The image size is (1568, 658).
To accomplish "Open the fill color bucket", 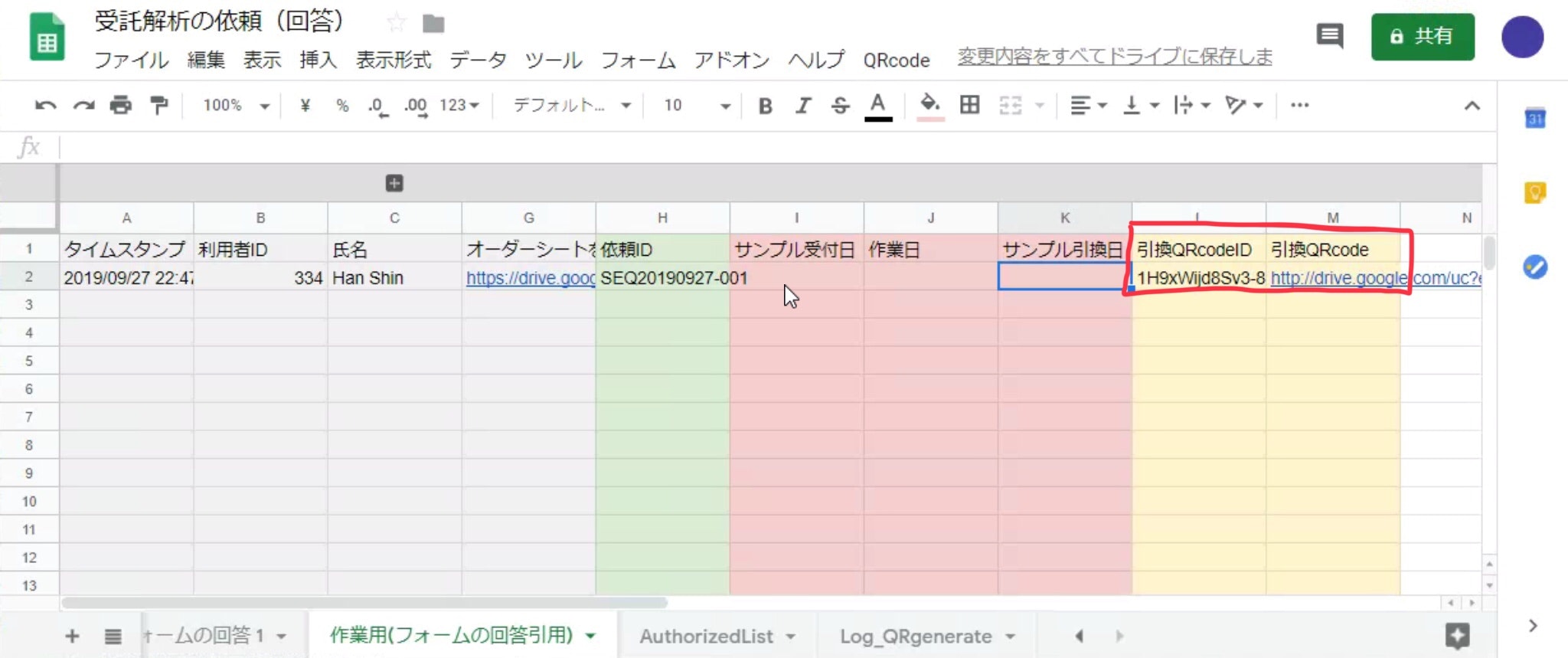I will (x=930, y=106).
